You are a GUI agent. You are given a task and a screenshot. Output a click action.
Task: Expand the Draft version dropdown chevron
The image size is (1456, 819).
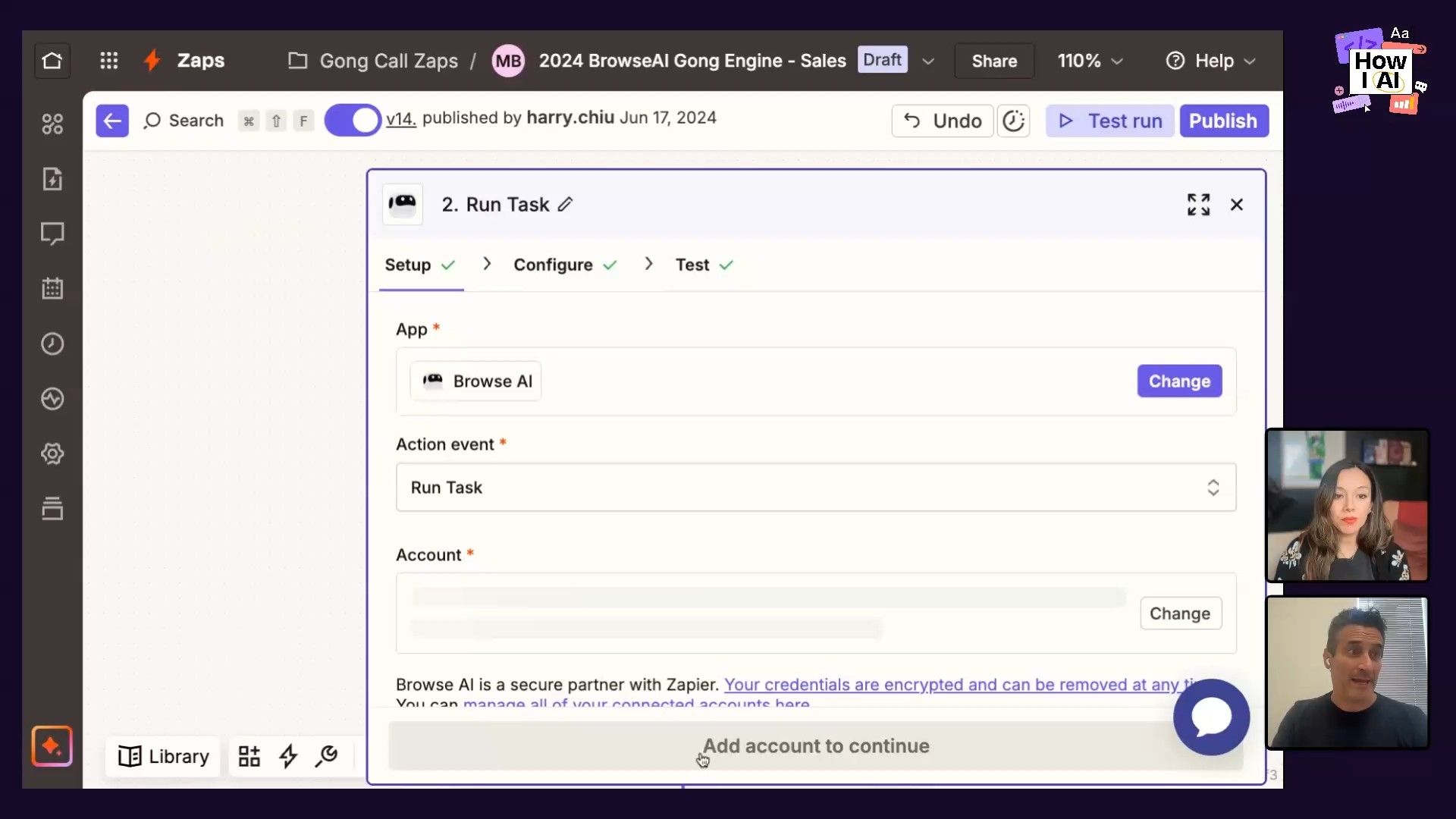pos(928,61)
